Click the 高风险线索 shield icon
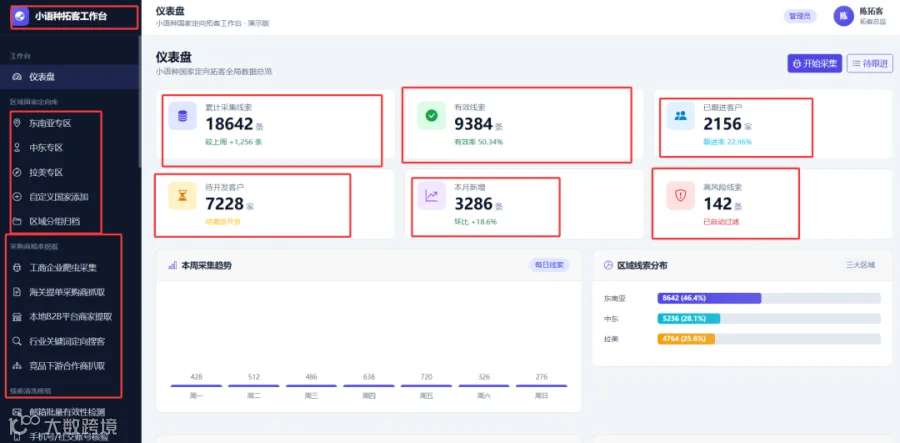 (681, 196)
